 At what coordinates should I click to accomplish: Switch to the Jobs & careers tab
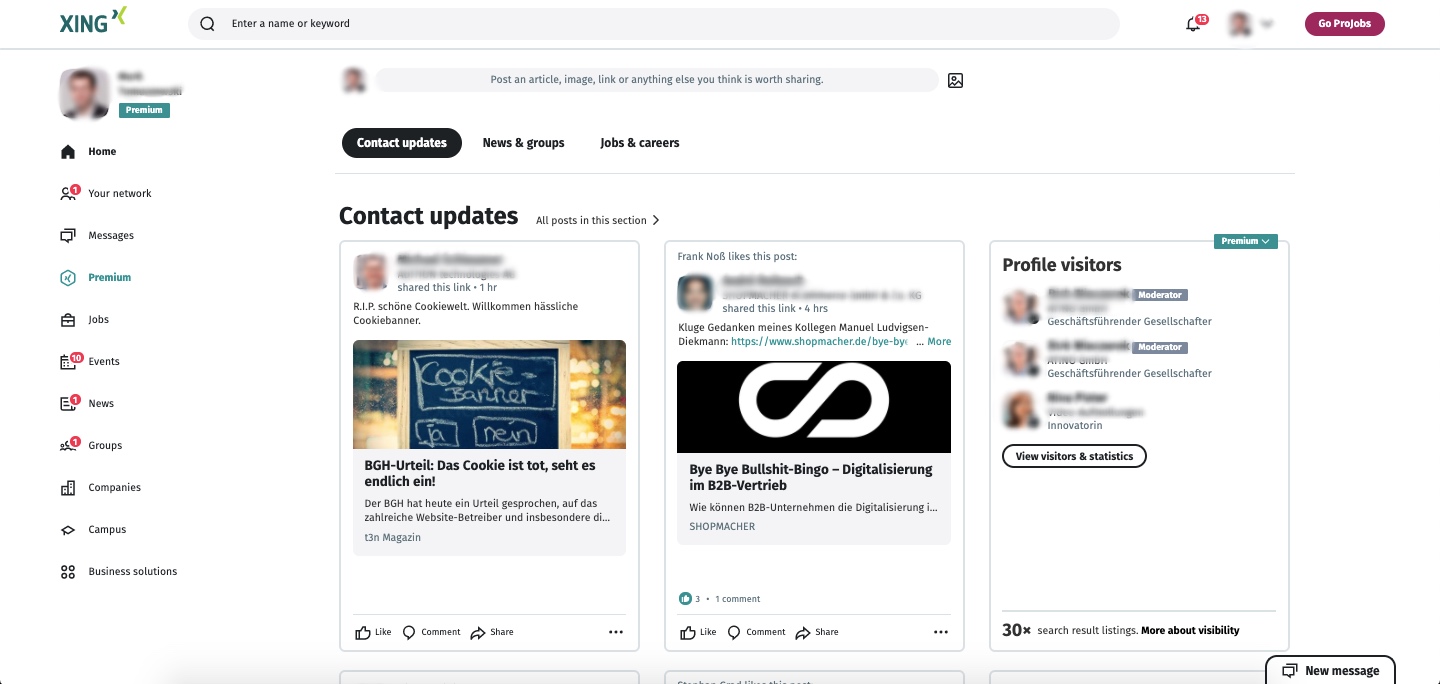point(640,143)
